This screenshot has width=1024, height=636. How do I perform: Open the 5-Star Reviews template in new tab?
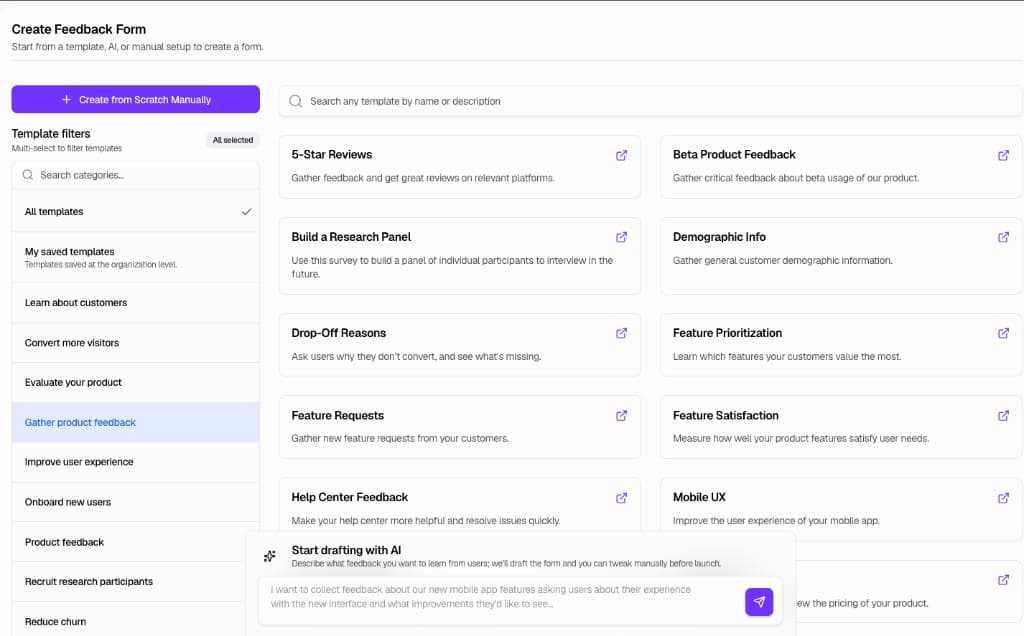pos(621,155)
